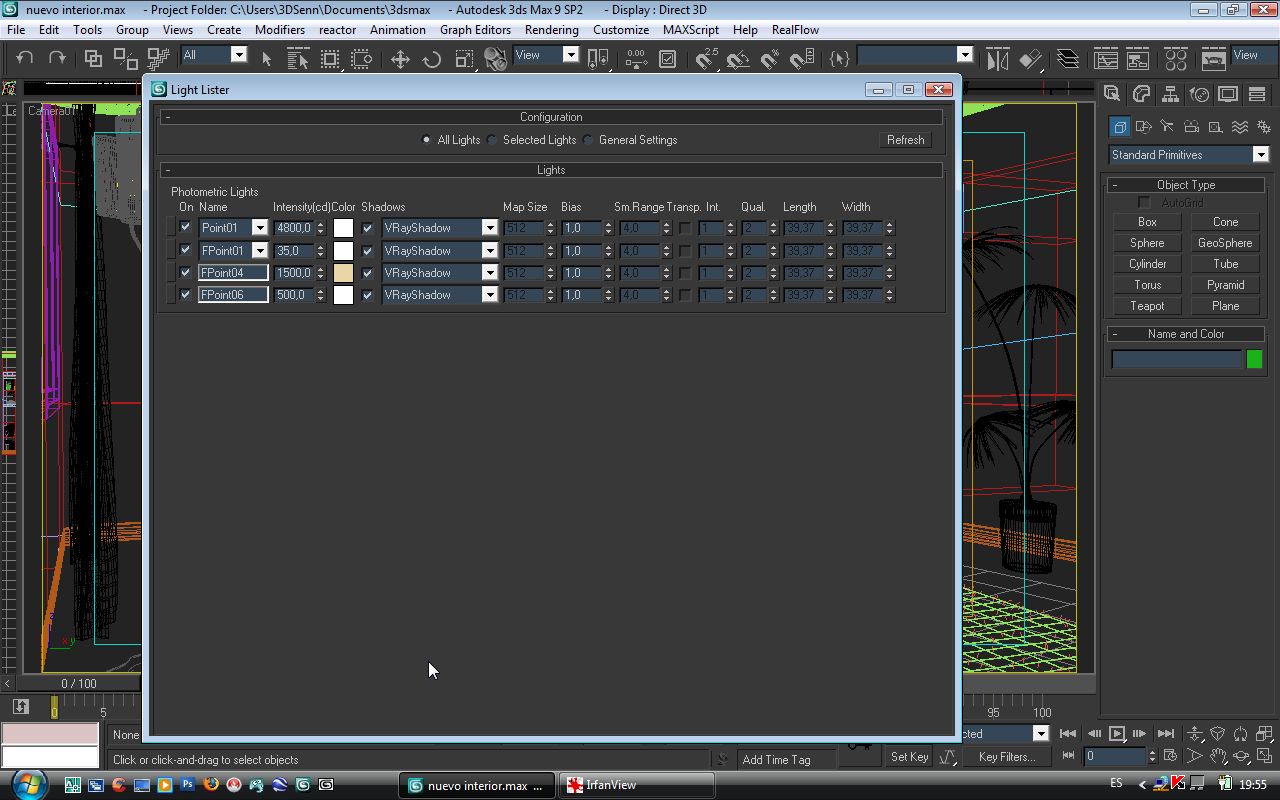This screenshot has width=1280, height=800.
Task: Open the shadow type dropdown for FPoint04
Action: click(x=490, y=272)
